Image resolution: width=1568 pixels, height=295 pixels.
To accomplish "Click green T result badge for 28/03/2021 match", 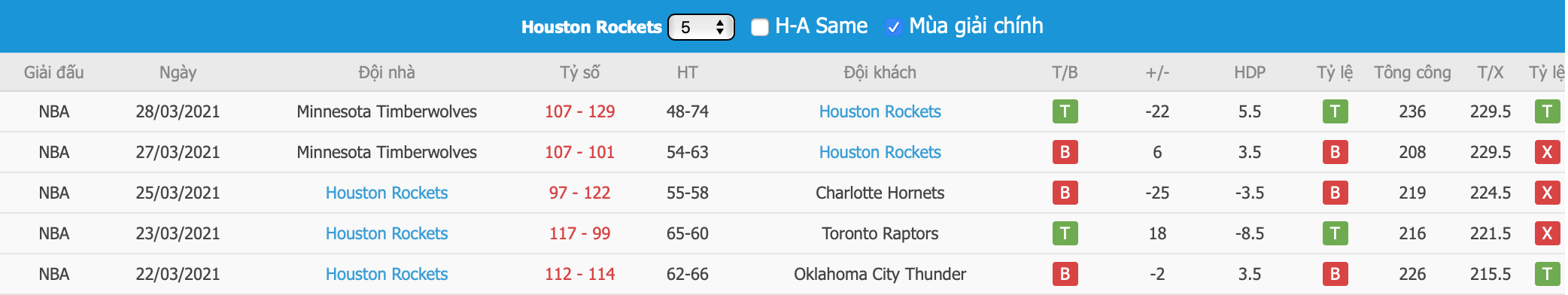I will click(x=1065, y=111).
